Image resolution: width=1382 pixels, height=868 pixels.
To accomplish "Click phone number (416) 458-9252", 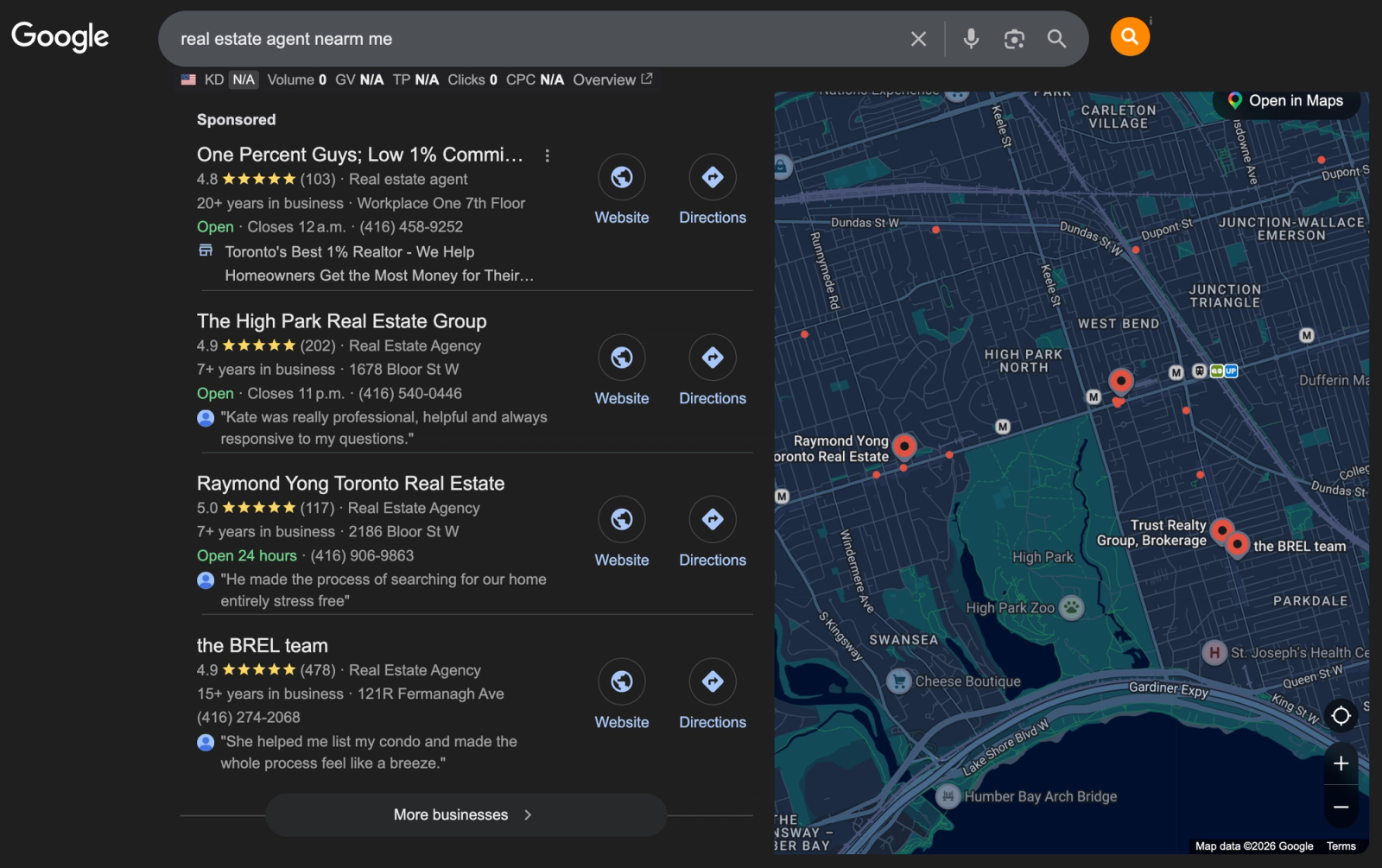I will 411,227.
